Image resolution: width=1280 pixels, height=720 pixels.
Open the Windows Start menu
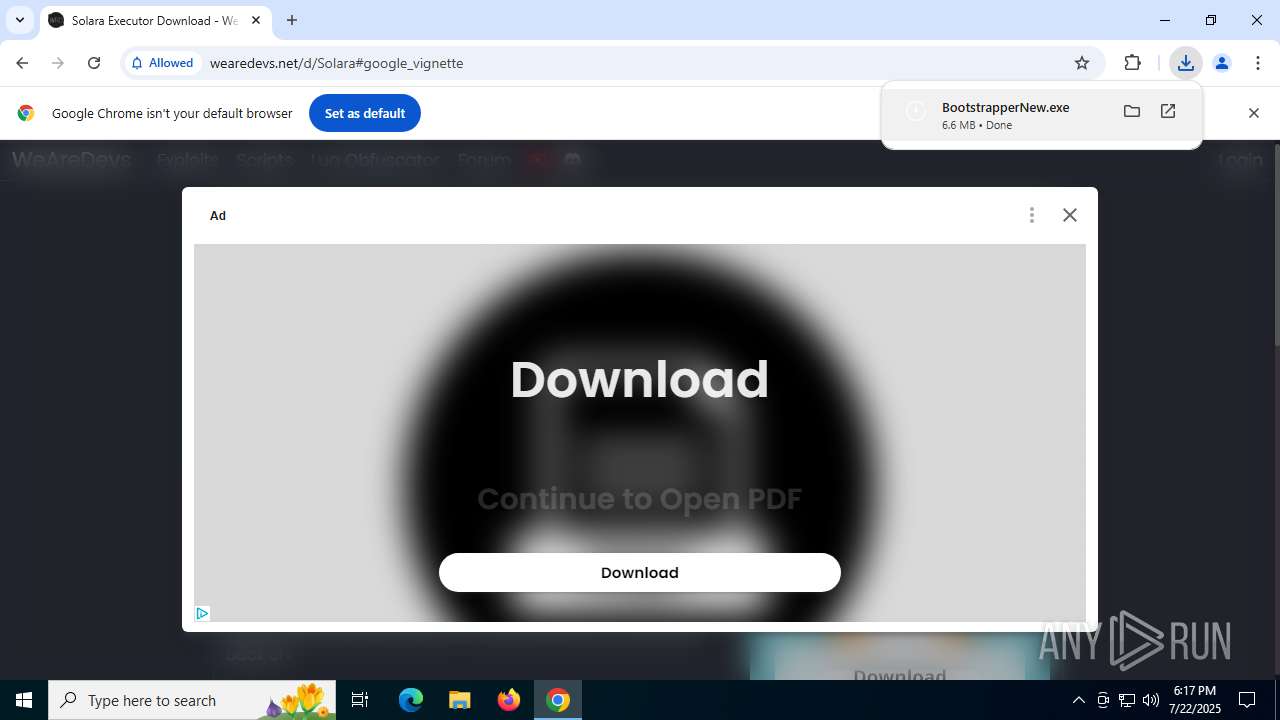pyautogui.click(x=24, y=700)
